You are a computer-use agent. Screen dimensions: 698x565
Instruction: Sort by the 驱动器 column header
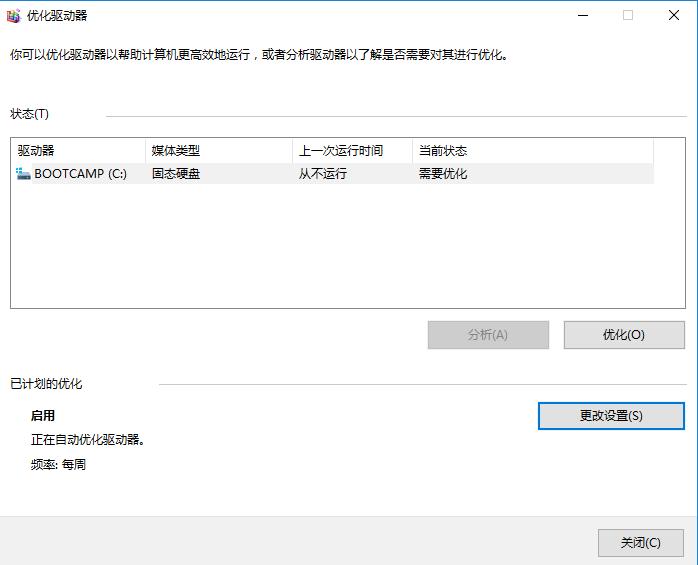pos(78,150)
